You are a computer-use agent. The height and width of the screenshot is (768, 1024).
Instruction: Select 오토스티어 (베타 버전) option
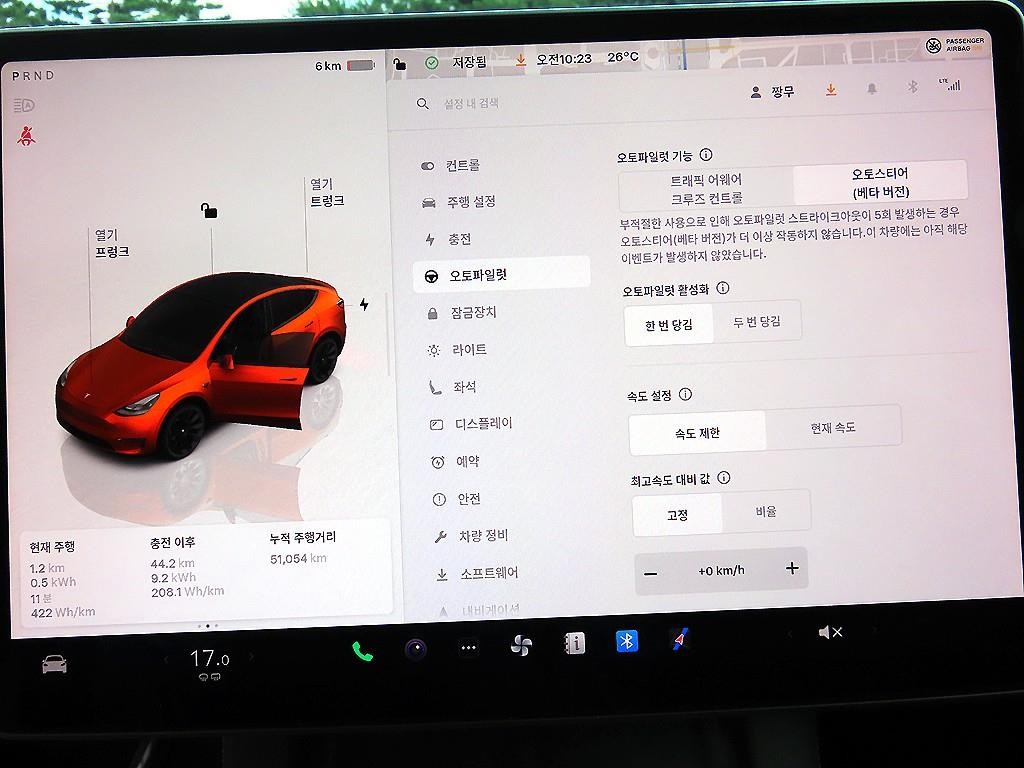pyautogui.click(x=880, y=182)
